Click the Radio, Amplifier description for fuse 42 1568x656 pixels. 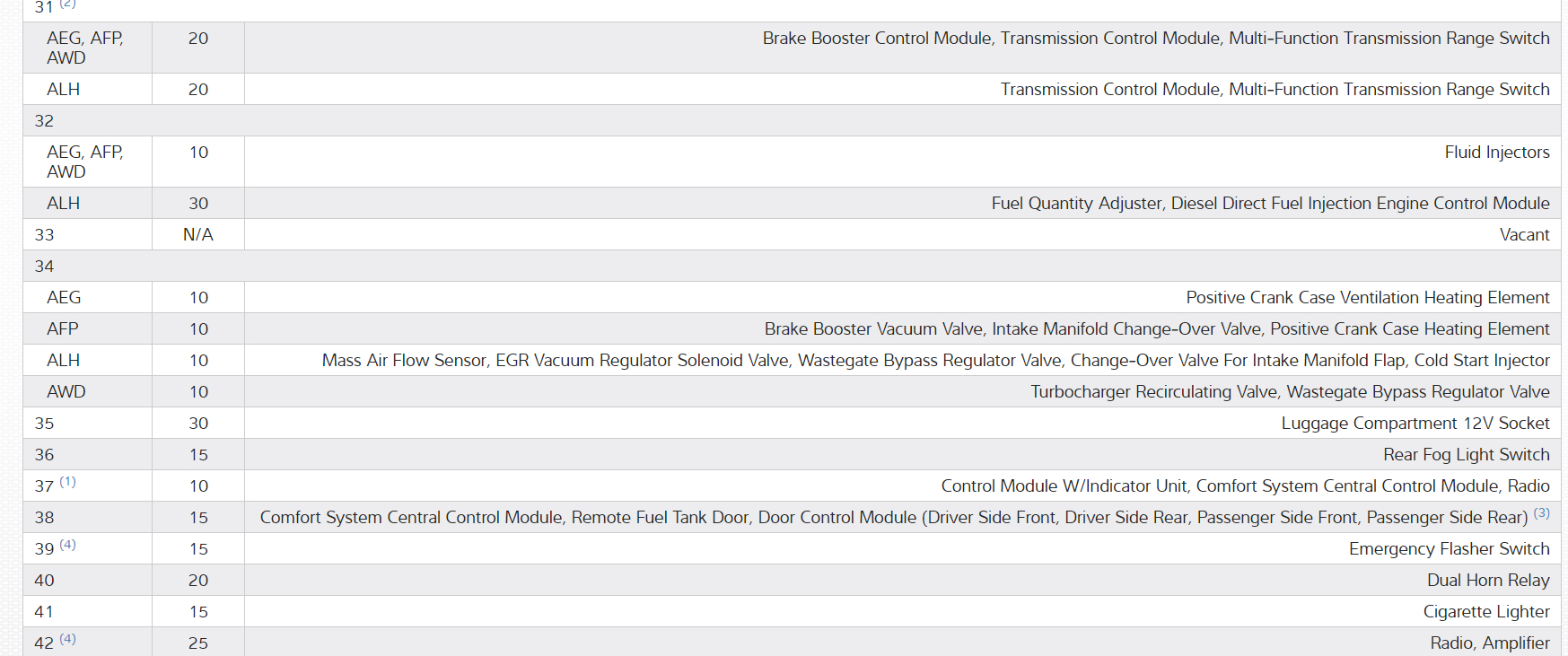(1489, 643)
